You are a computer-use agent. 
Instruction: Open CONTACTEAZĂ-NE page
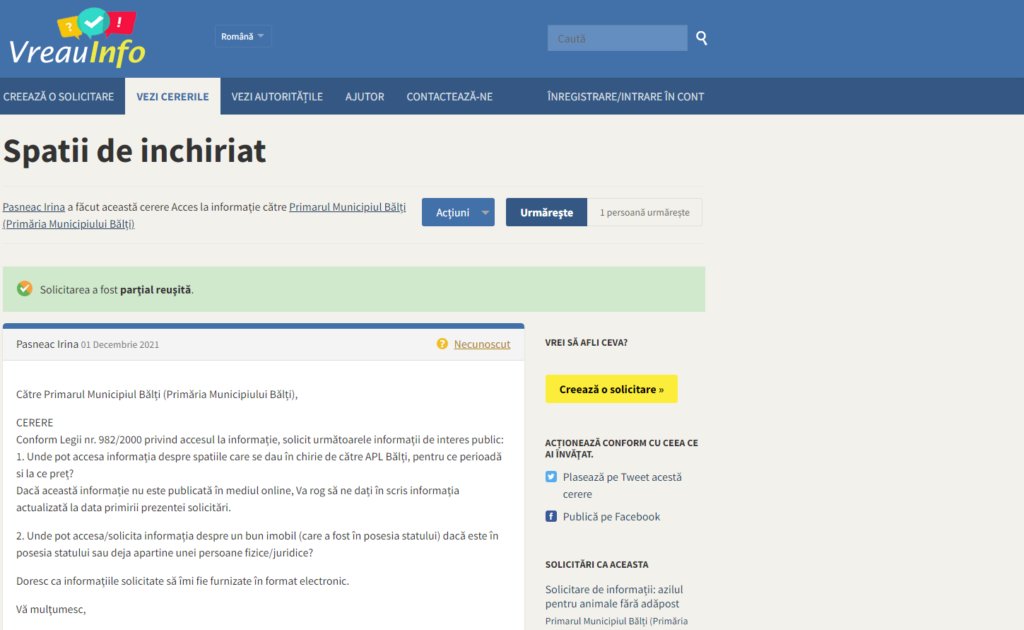pos(449,97)
